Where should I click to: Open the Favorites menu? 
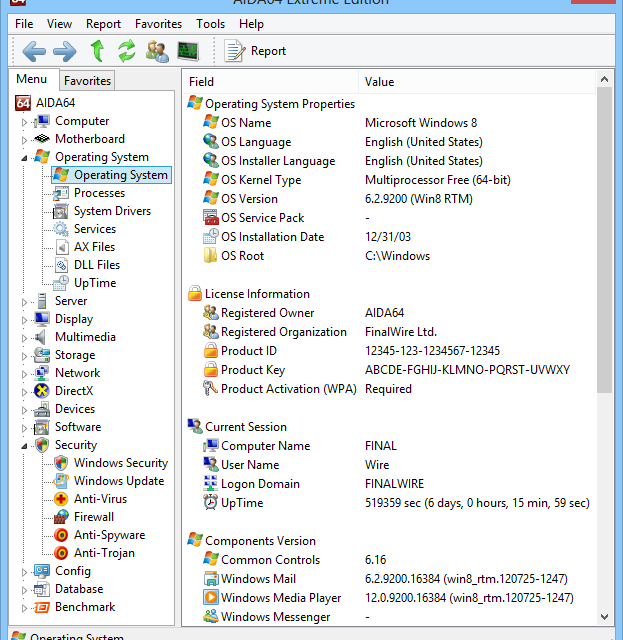(x=158, y=23)
